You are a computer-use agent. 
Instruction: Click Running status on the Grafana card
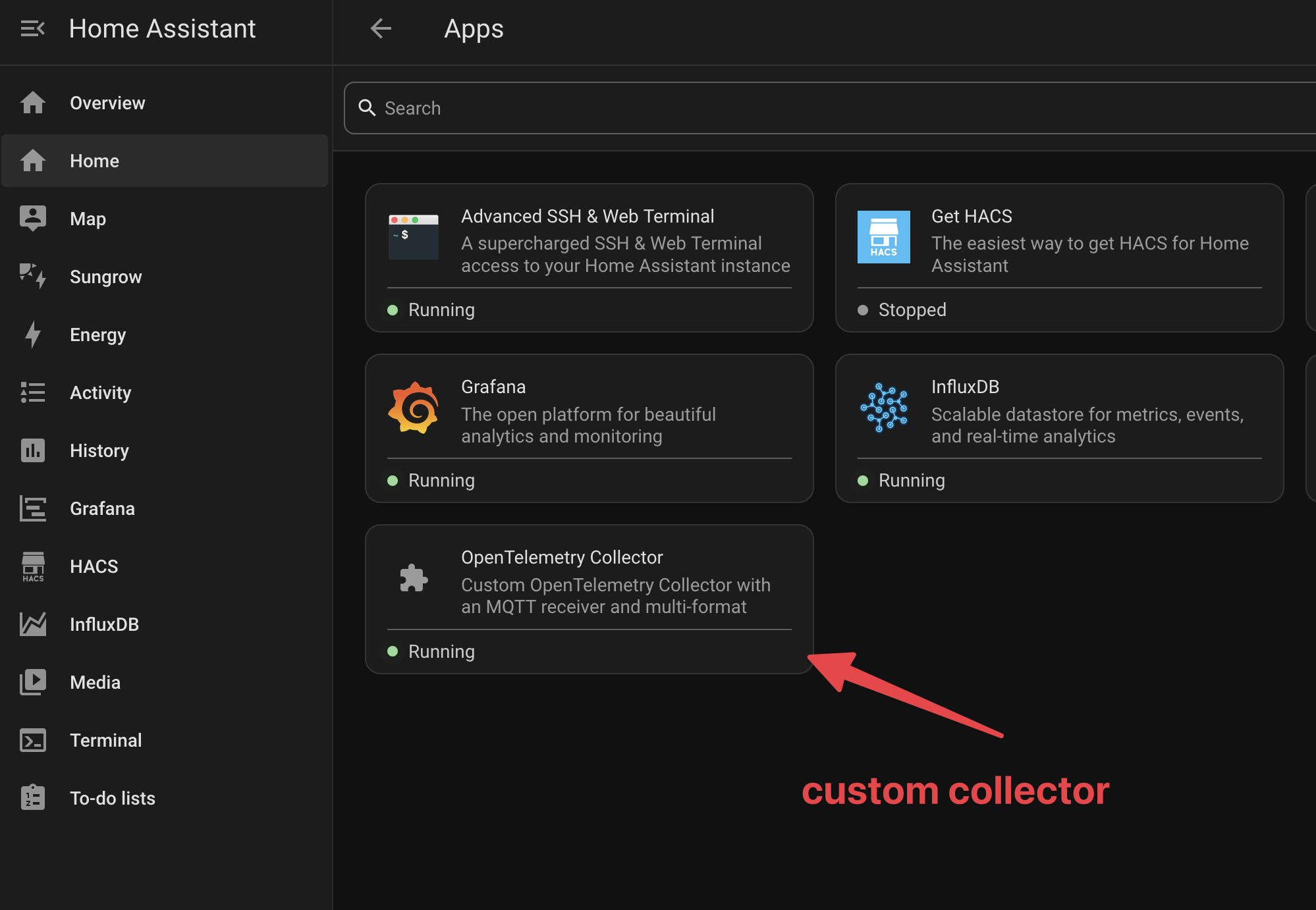[x=441, y=480]
